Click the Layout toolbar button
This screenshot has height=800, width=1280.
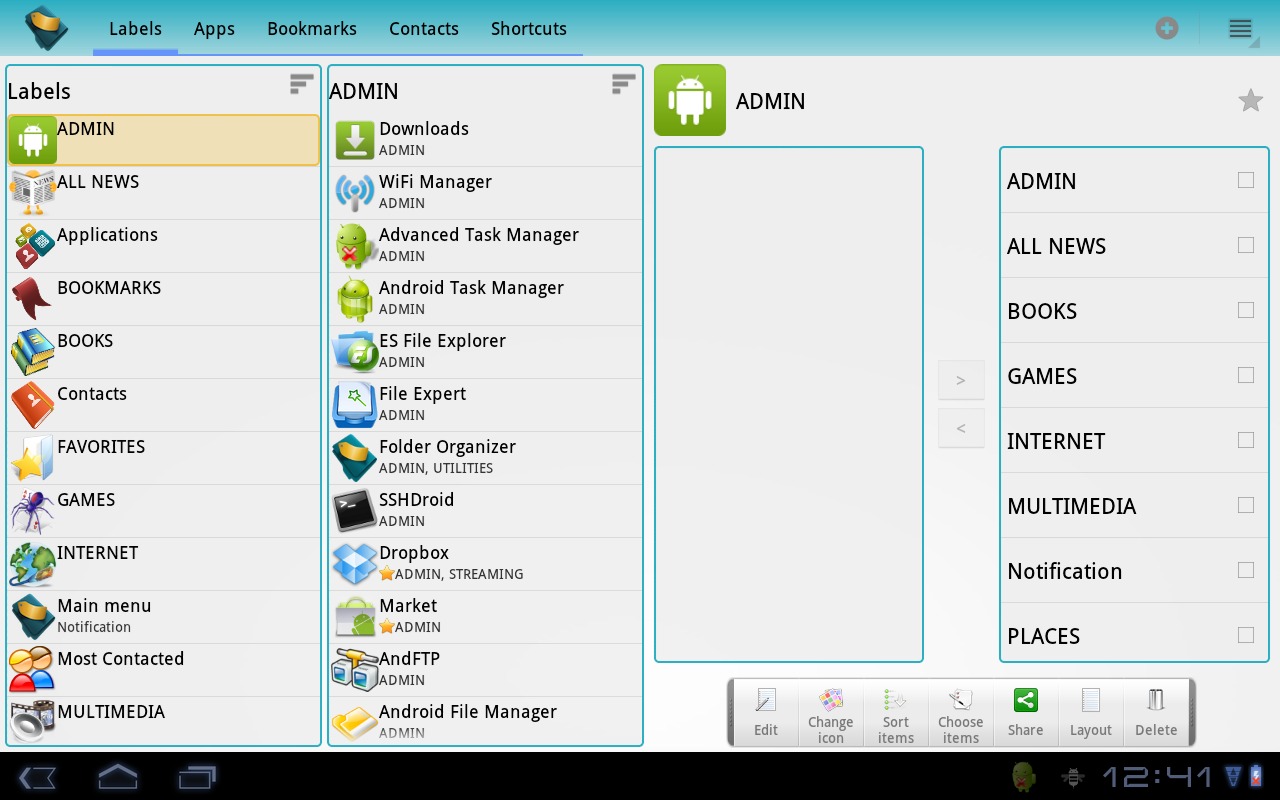pyautogui.click(x=1091, y=713)
